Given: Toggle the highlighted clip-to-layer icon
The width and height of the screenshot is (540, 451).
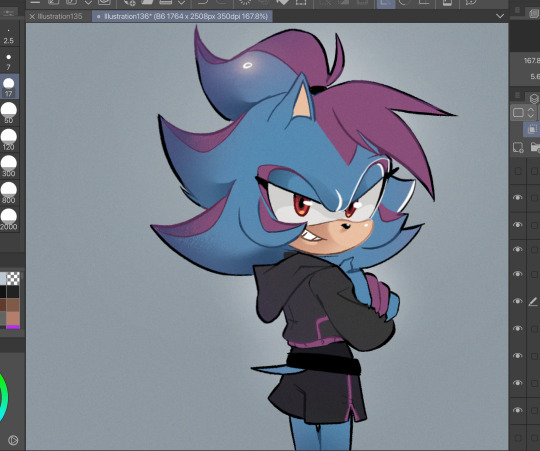Looking at the screenshot, I should pos(532,129).
